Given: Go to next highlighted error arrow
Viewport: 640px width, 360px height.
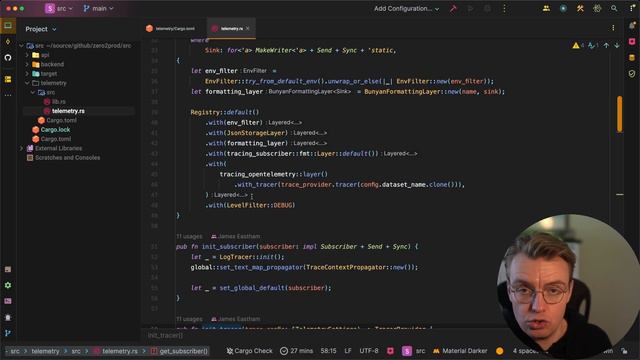Looking at the screenshot, I should [x=617, y=46].
